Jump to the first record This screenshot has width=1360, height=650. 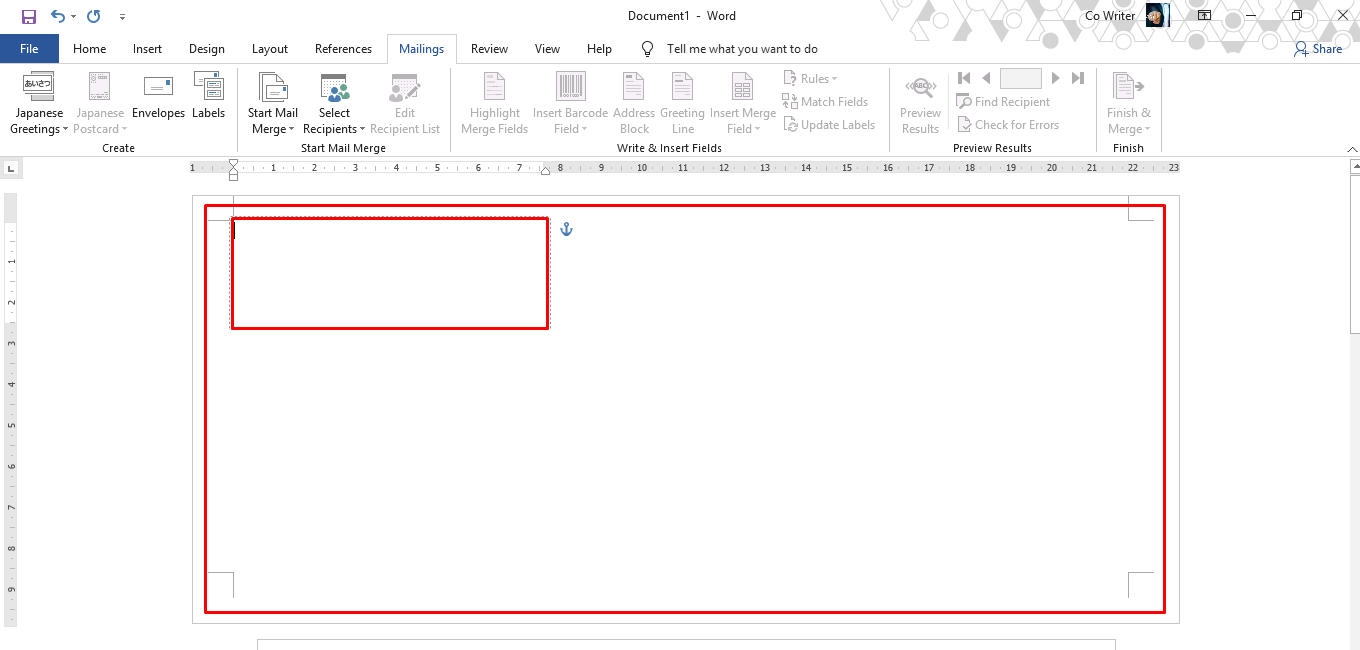pos(963,77)
